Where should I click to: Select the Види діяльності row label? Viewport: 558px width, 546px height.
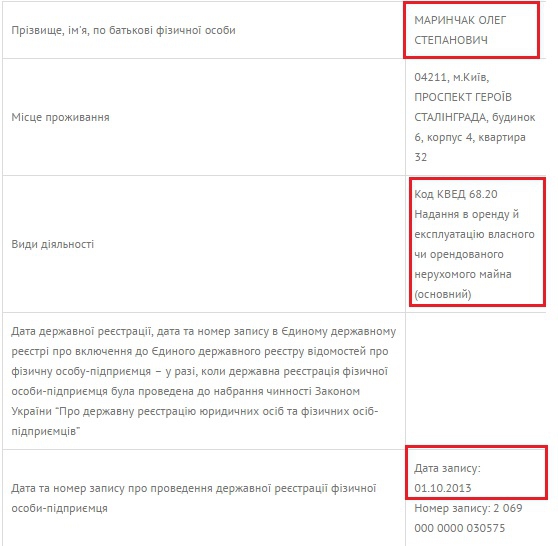click(x=53, y=244)
